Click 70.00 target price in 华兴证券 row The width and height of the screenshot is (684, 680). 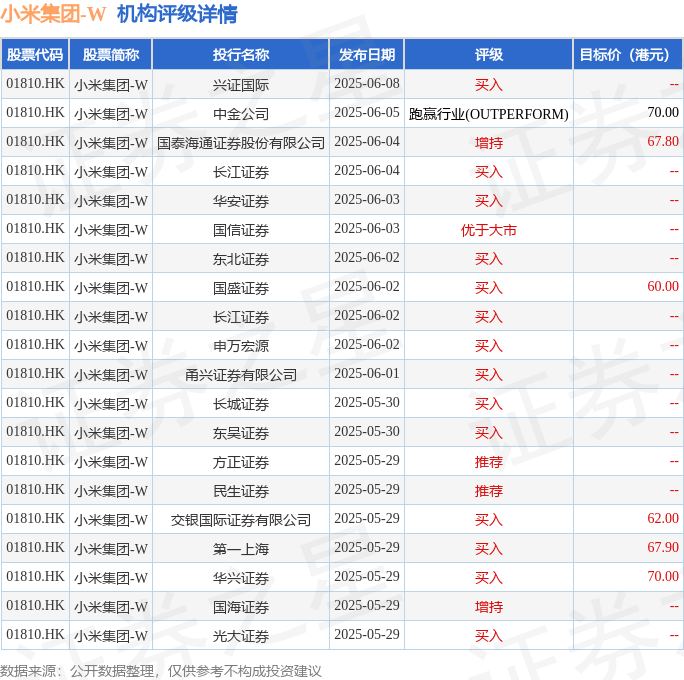click(663, 576)
